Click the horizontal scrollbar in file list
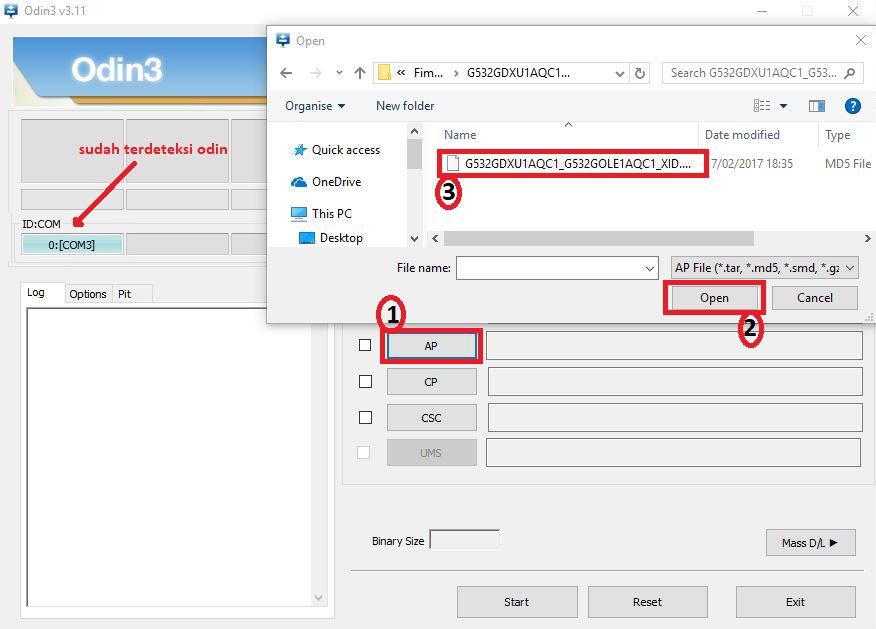This screenshot has width=876, height=629. click(x=598, y=239)
